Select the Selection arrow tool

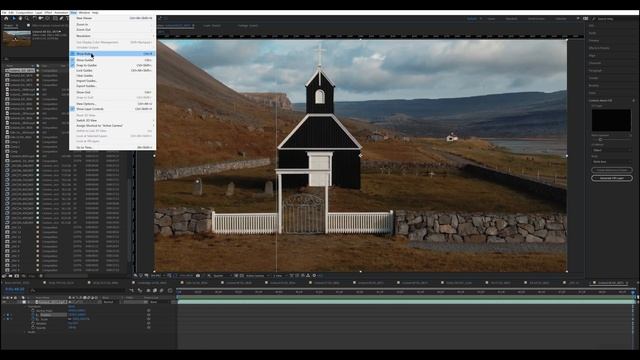[14, 18]
